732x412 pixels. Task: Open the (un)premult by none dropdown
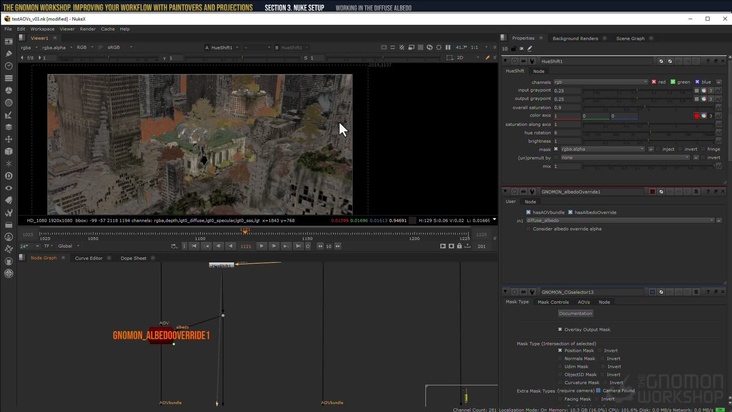(625, 158)
